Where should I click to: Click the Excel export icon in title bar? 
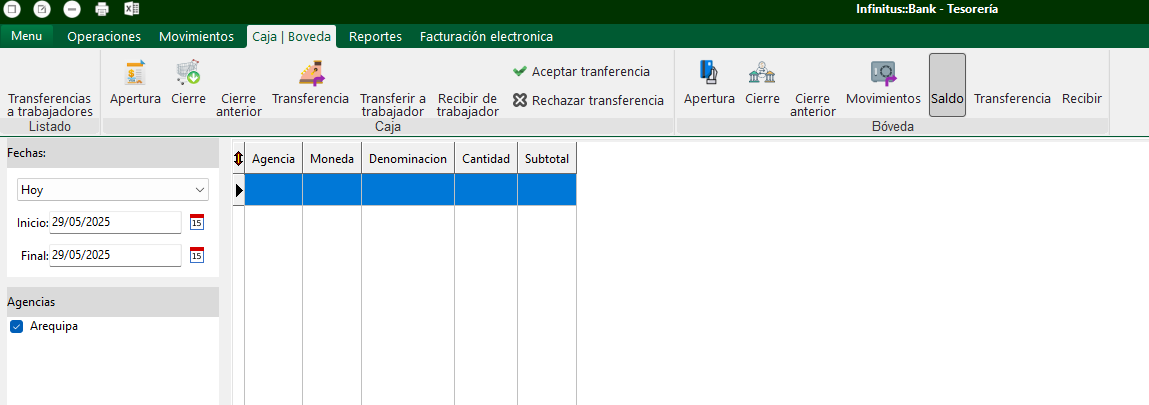(131, 9)
